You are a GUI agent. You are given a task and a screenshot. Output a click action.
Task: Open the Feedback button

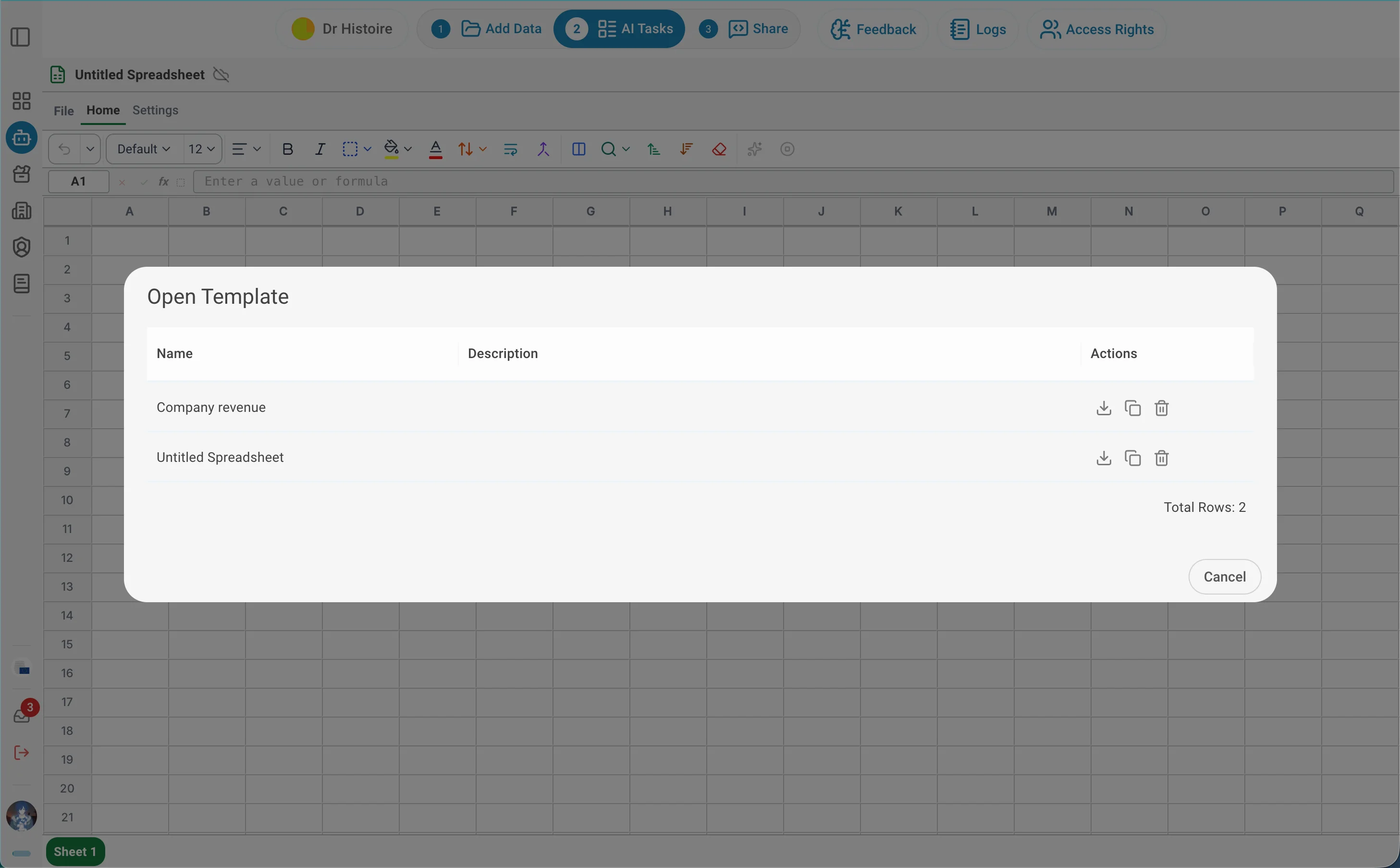(873, 29)
